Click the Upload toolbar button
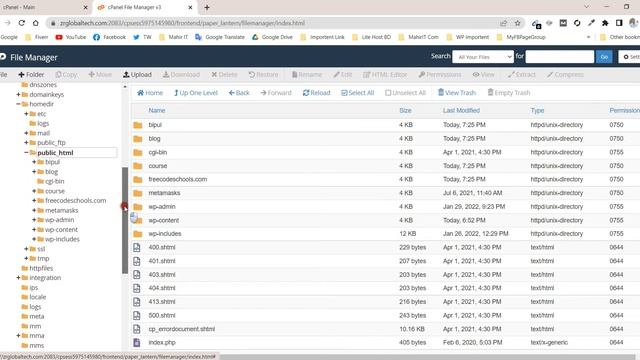Screen dimensions: 640x360 [138, 75]
